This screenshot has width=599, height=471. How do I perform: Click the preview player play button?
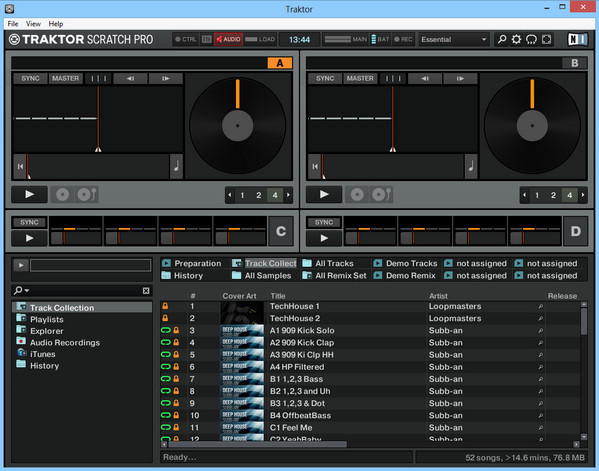(x=21, y=265)
